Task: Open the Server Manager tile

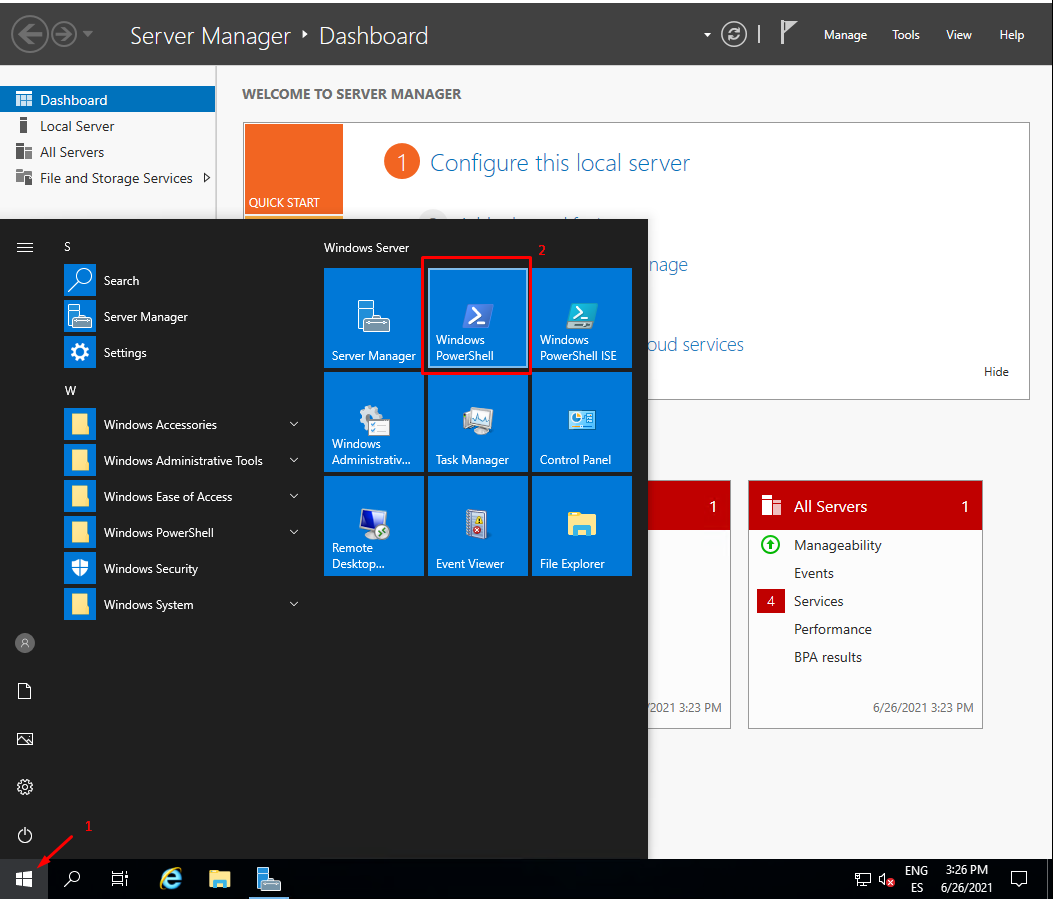Action: 373,318
